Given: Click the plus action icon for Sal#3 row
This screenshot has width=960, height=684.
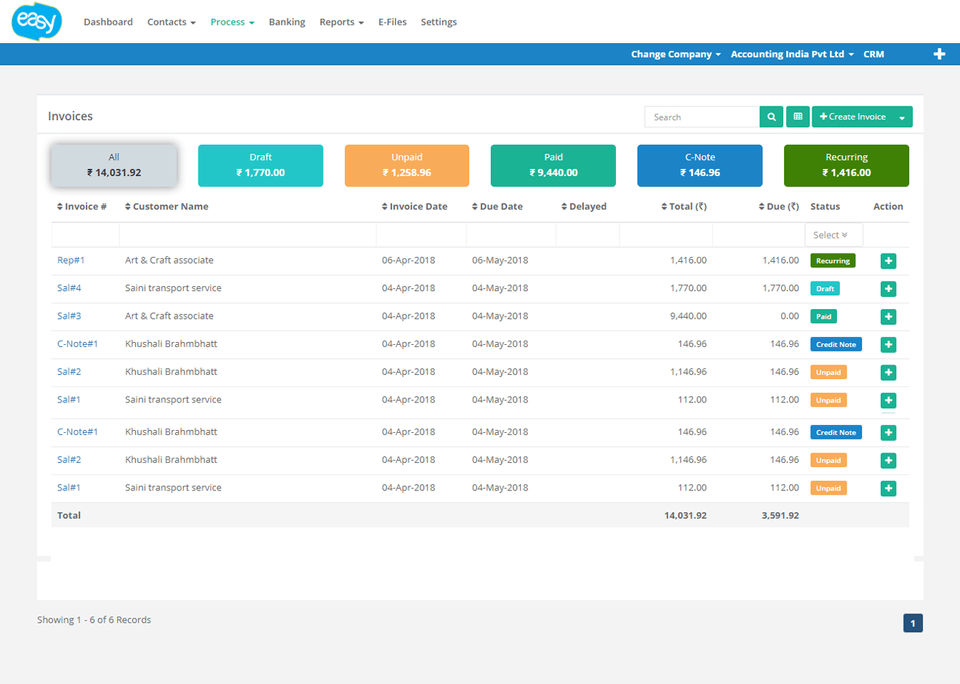Looking at the screenshot, I should coord(888,317).
